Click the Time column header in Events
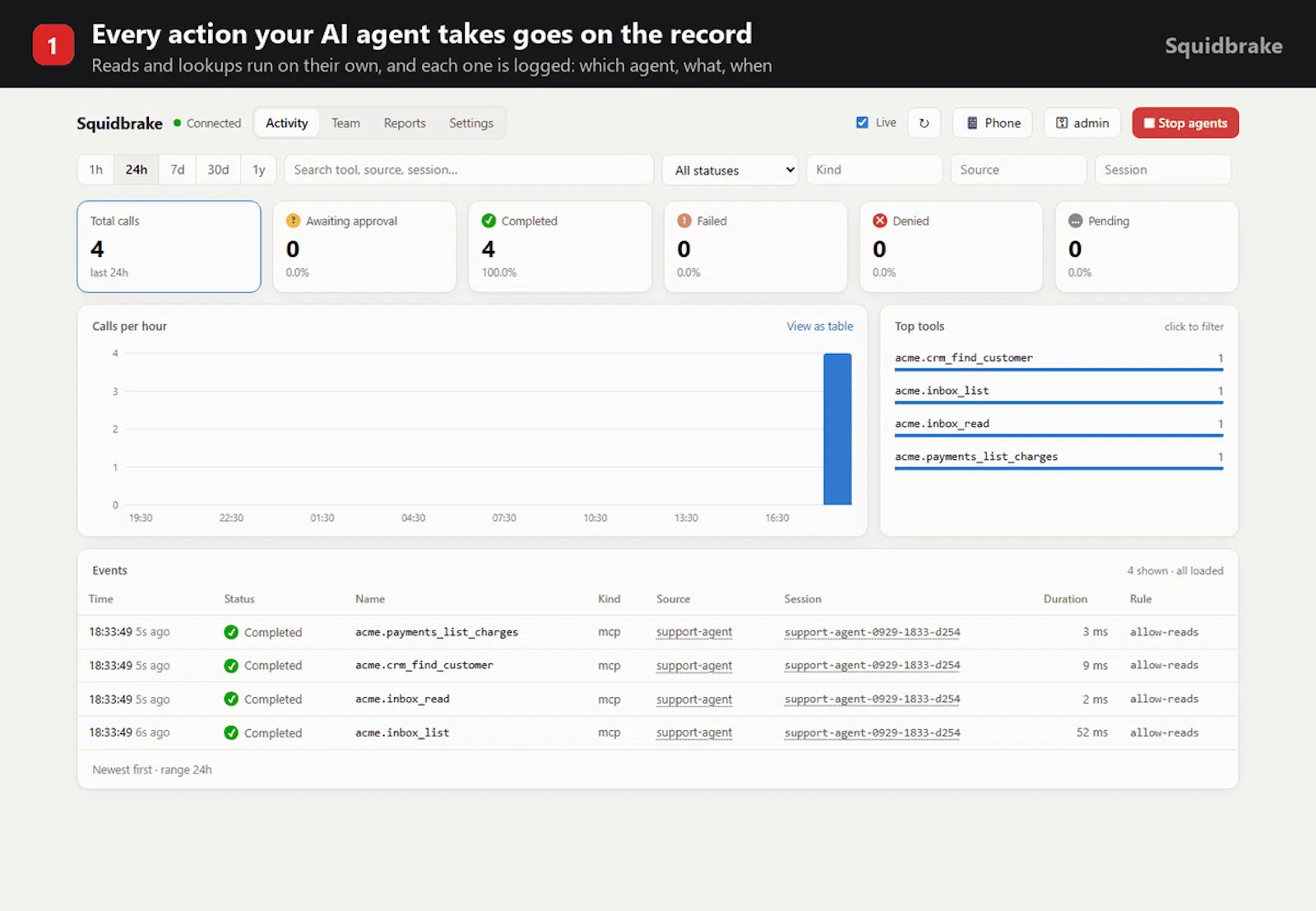 pos(101,599)
